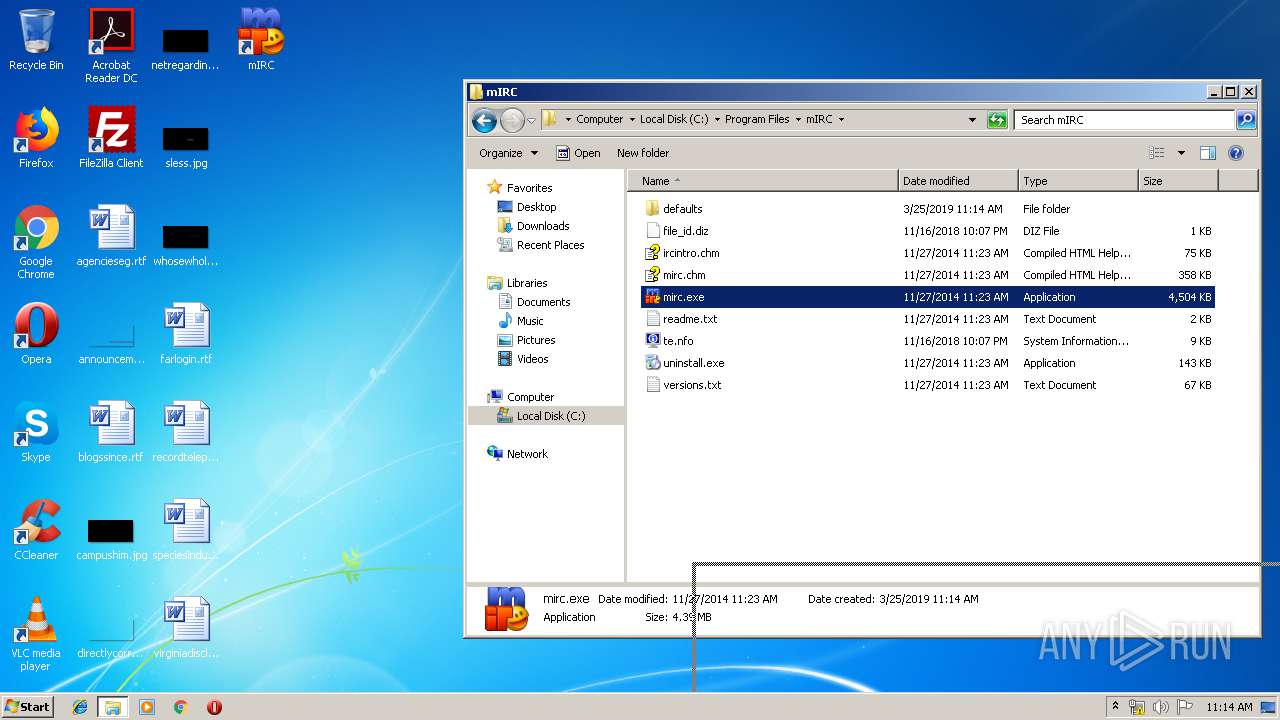This screenshot has width=1280, height=720.
Task: Sort by Type column header
Action: pos(1078,181)
